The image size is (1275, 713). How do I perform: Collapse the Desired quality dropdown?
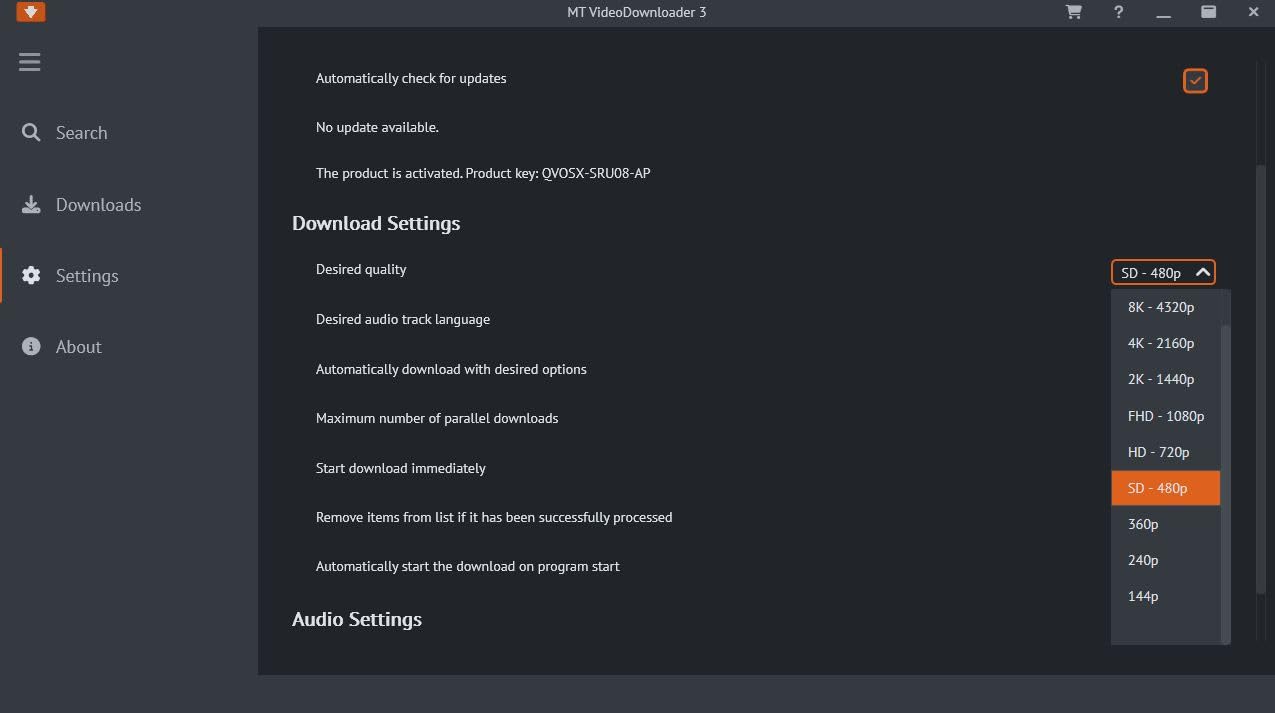coord(1163,272)
